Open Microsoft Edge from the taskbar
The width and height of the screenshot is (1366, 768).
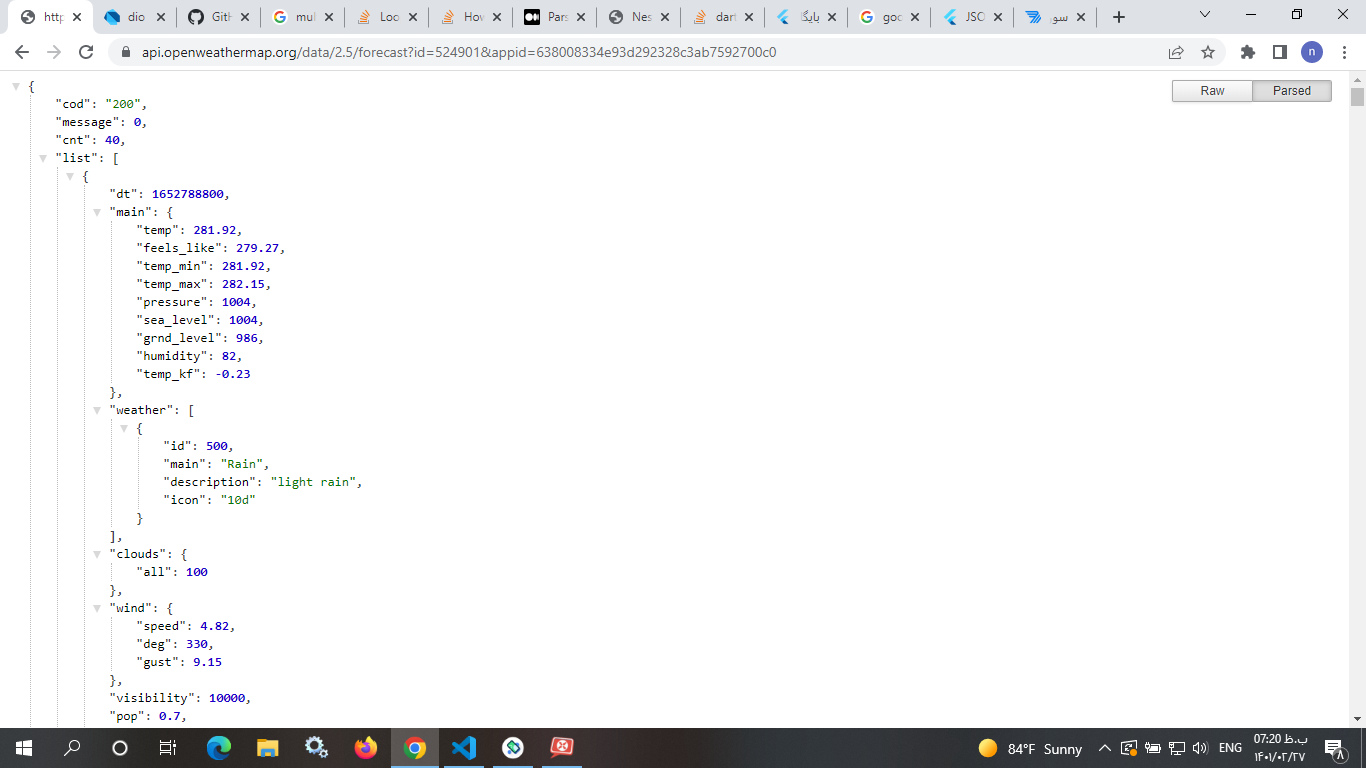click(219, 748)
